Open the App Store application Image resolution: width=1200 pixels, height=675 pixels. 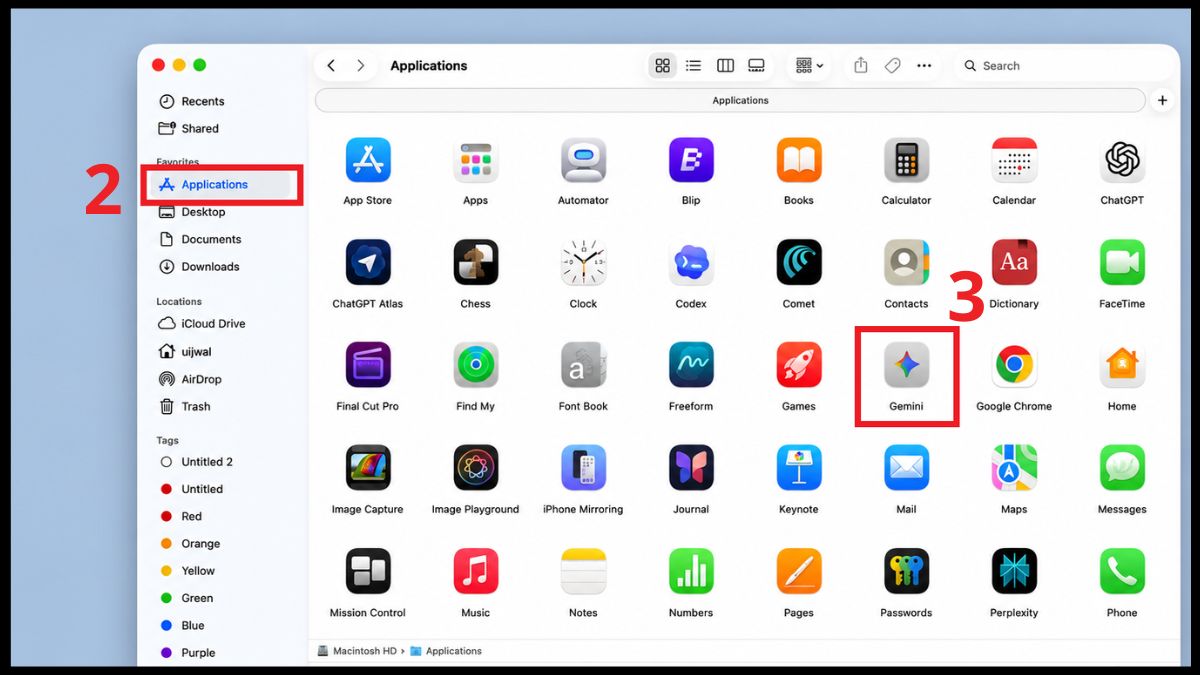pyautogui.click(x=367, y=160)
